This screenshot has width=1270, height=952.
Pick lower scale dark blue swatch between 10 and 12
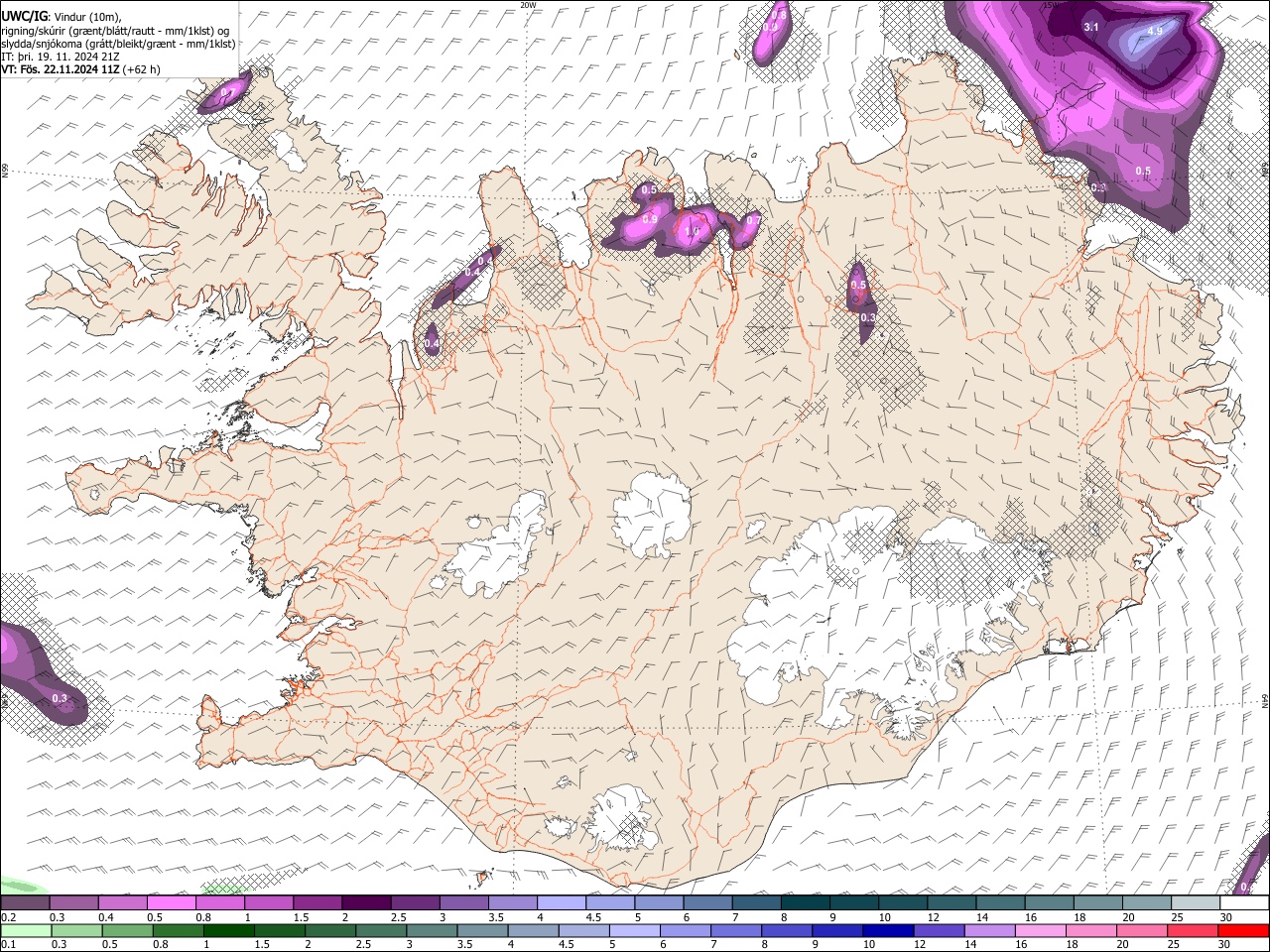click(886, 930)
